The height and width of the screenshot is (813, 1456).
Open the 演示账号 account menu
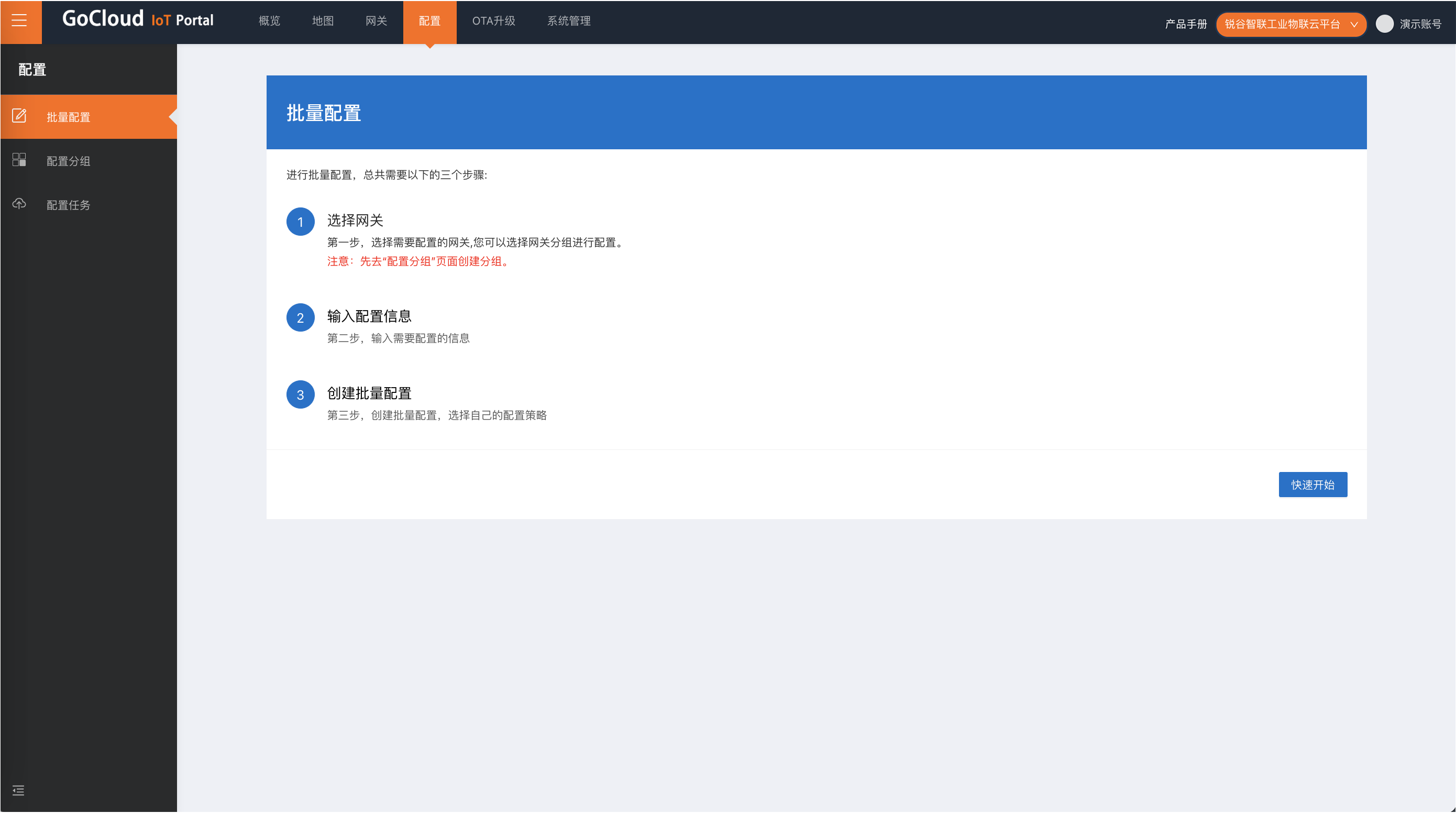point(1420,24)
